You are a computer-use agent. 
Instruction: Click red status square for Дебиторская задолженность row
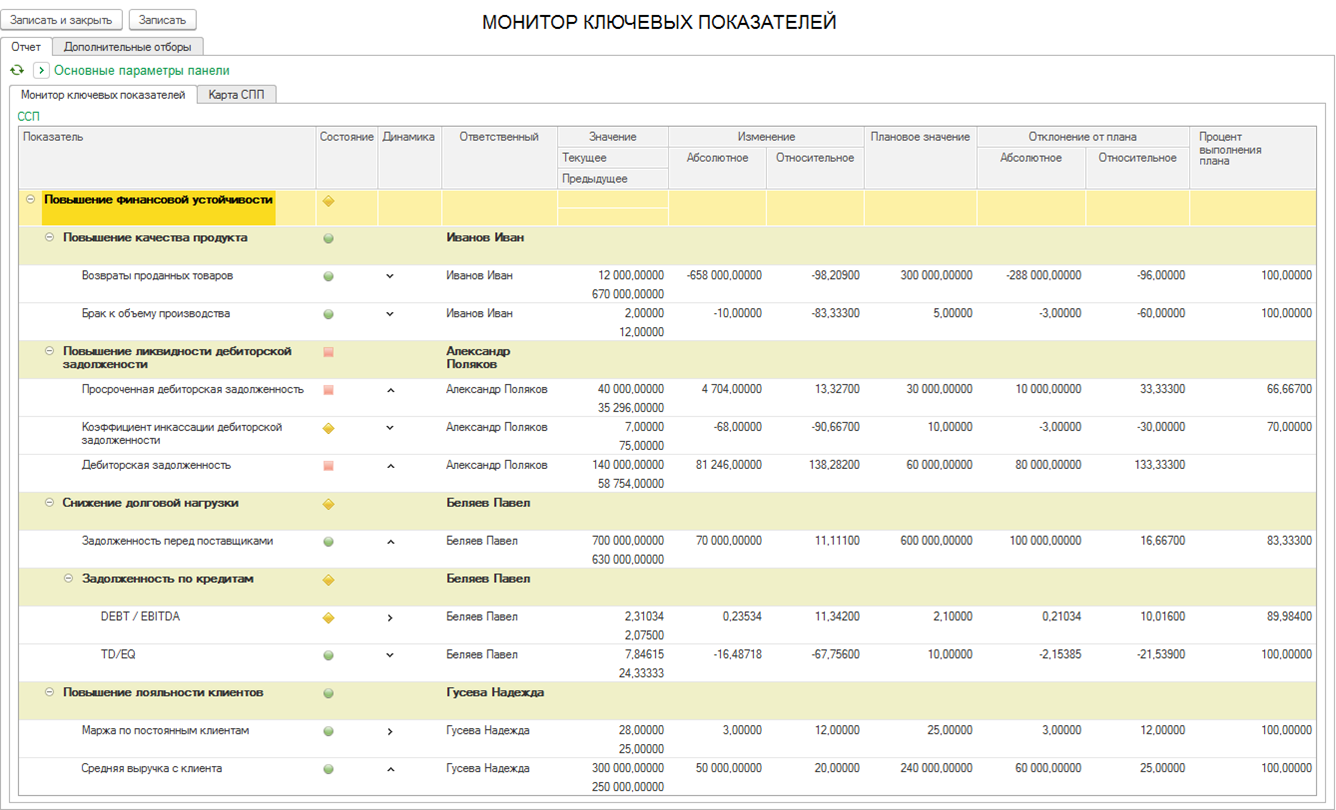point(328,466)
